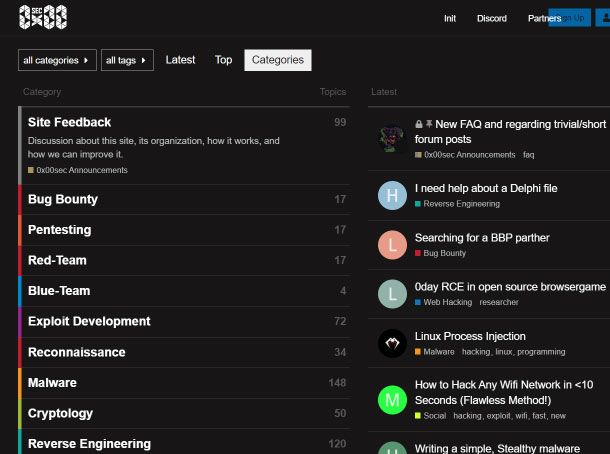Image resolution: width=610 pixels, height=454 pixels.
Task: Open topic Searching for a BBP partner
Action: (482, 238)
